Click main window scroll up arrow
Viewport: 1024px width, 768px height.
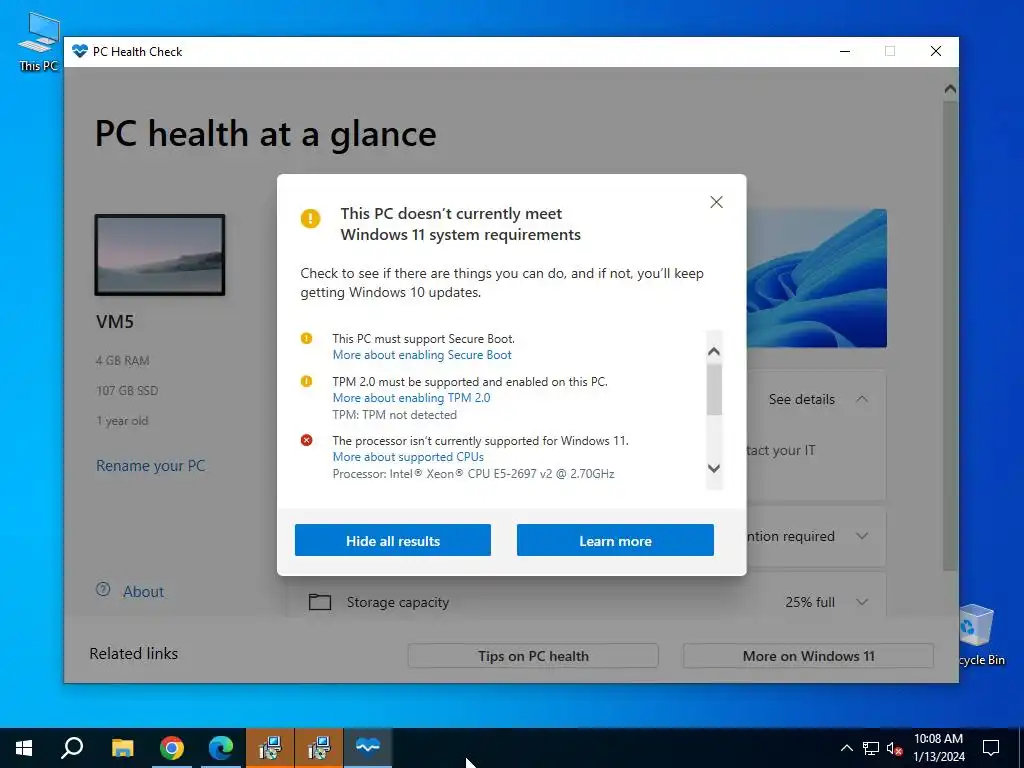[950, 89]
